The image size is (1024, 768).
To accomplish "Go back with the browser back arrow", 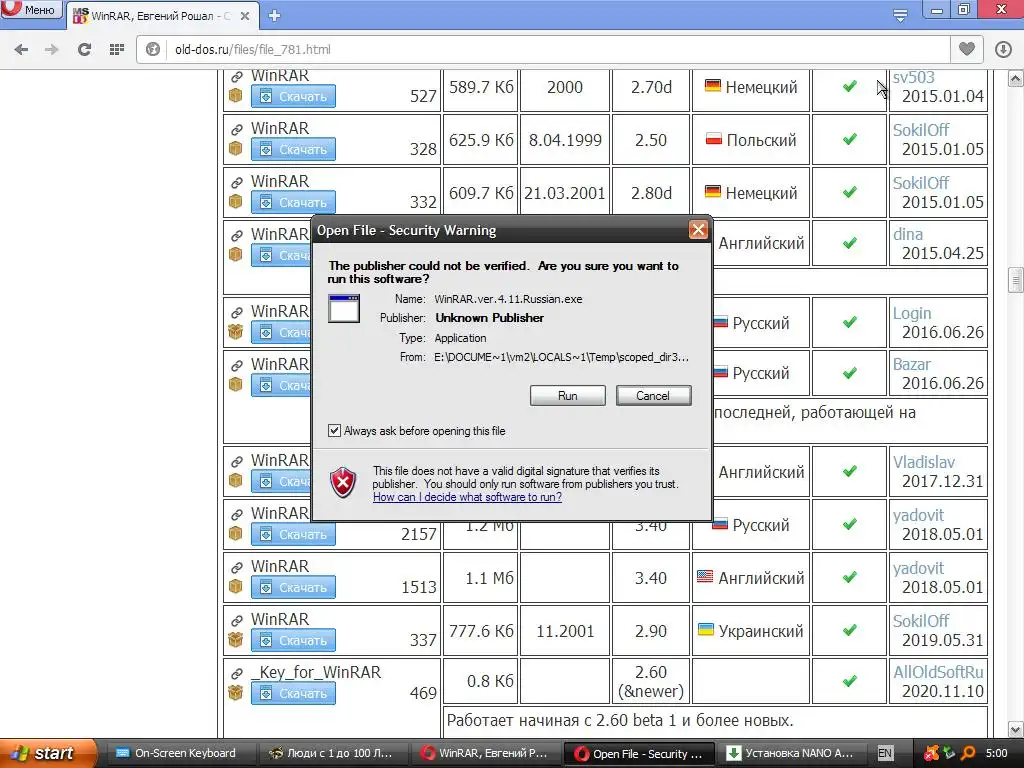I will click(x=21, y=49).
